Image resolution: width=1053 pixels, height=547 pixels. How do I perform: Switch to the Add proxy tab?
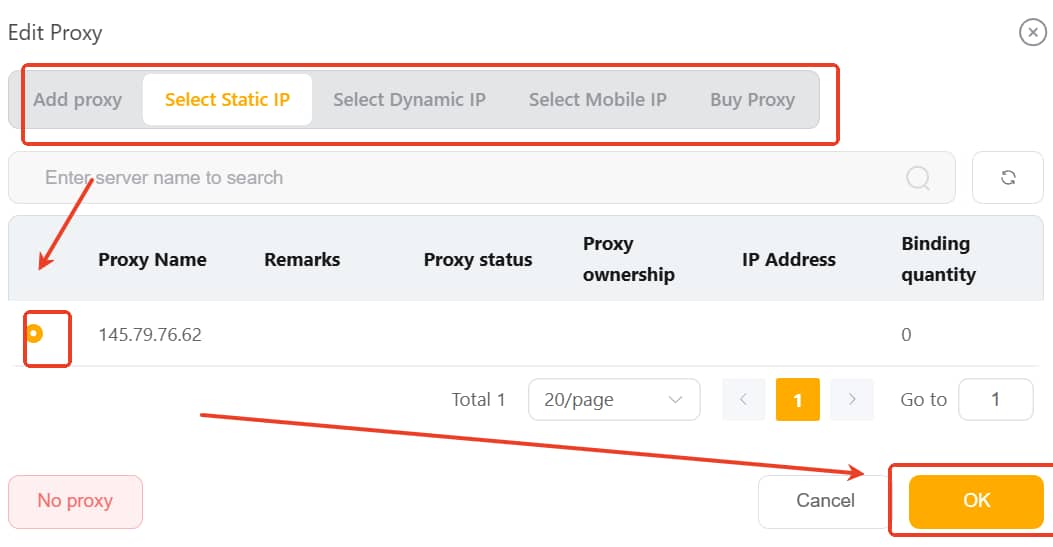[x=77, y=100]
